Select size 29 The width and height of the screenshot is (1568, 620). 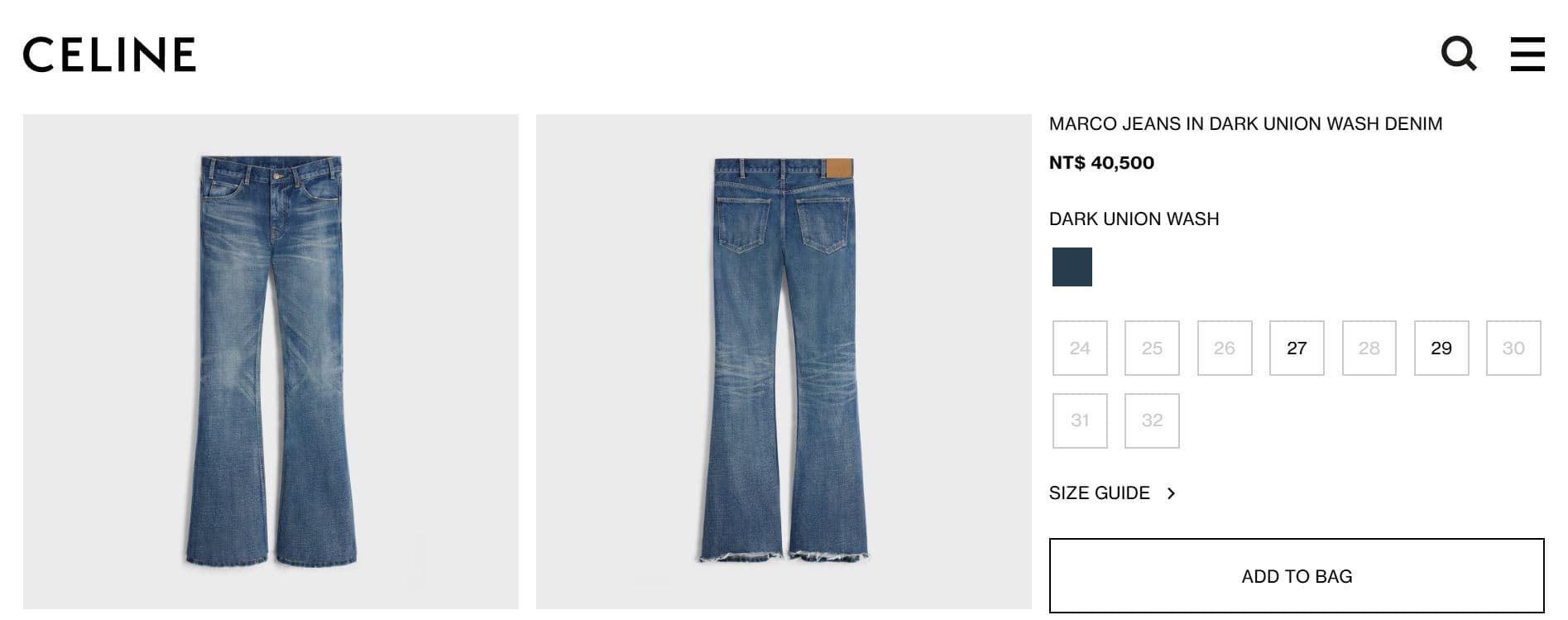[1441, 348]
